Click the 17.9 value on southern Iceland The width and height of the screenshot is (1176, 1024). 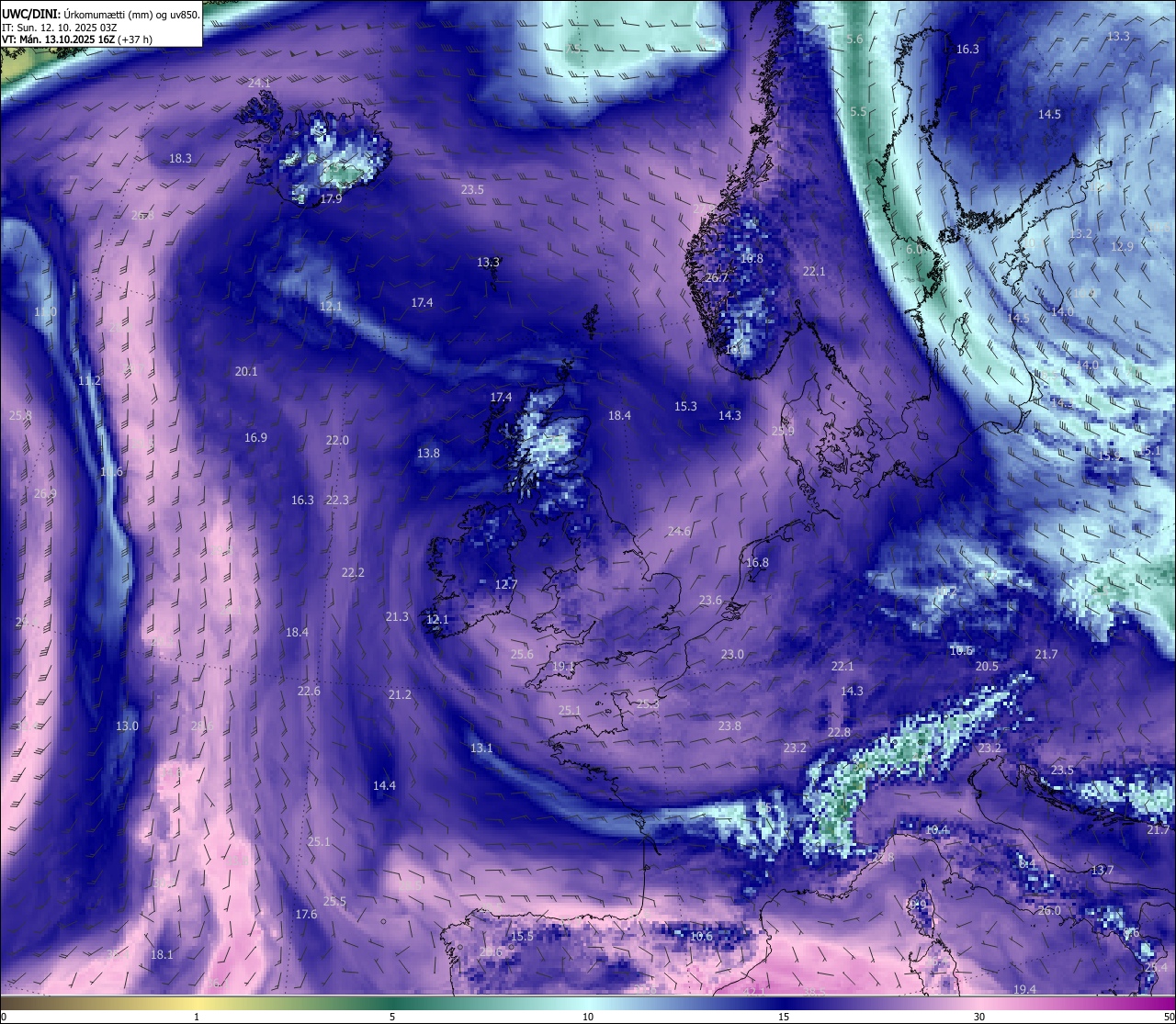point(331,199)
